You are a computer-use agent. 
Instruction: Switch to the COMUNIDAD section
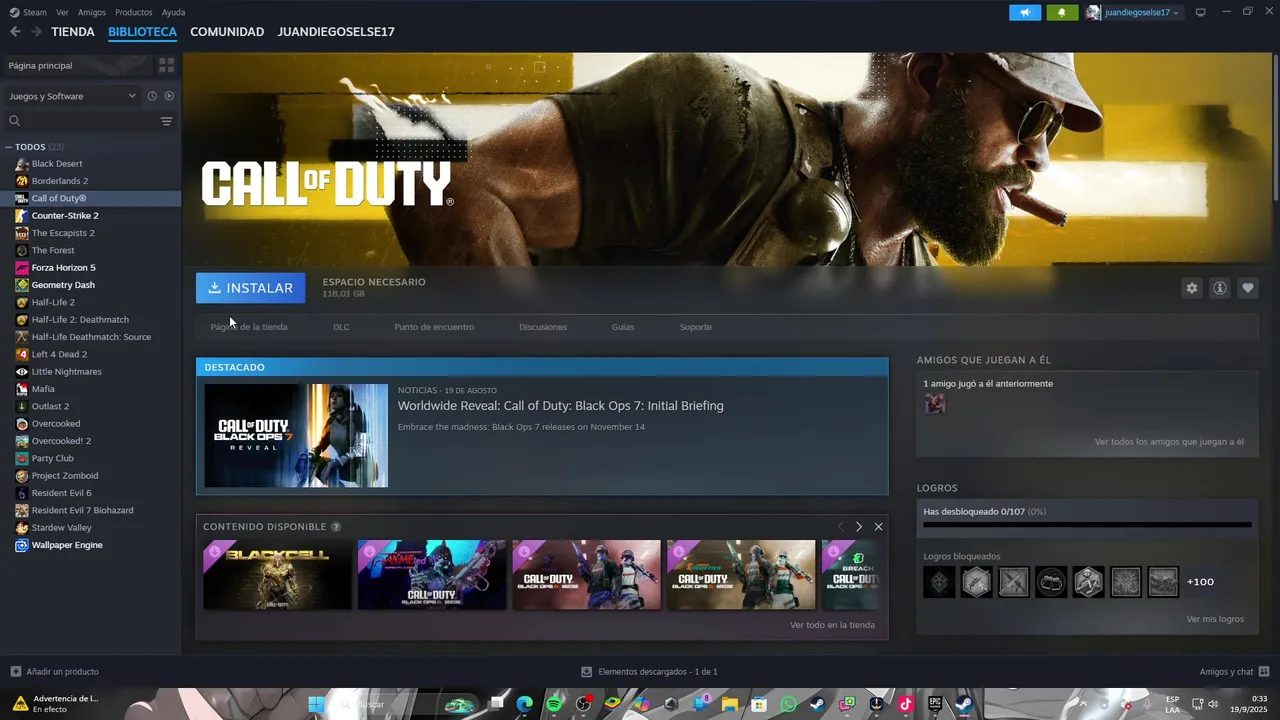227,32
